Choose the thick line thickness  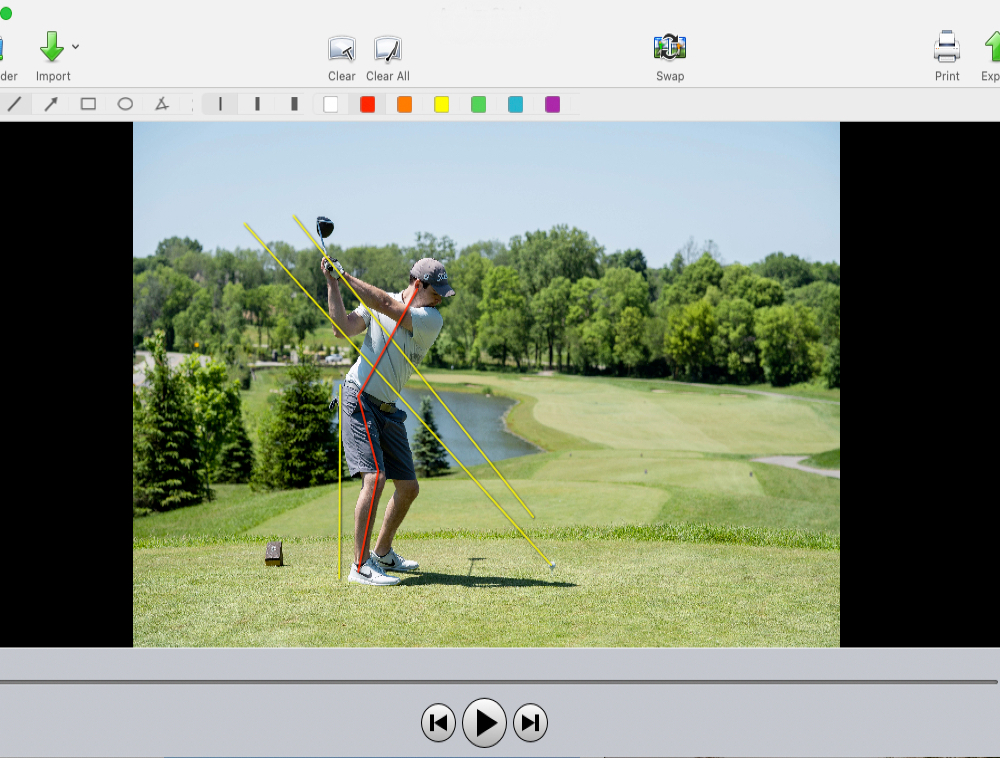[x=294, y=104]
